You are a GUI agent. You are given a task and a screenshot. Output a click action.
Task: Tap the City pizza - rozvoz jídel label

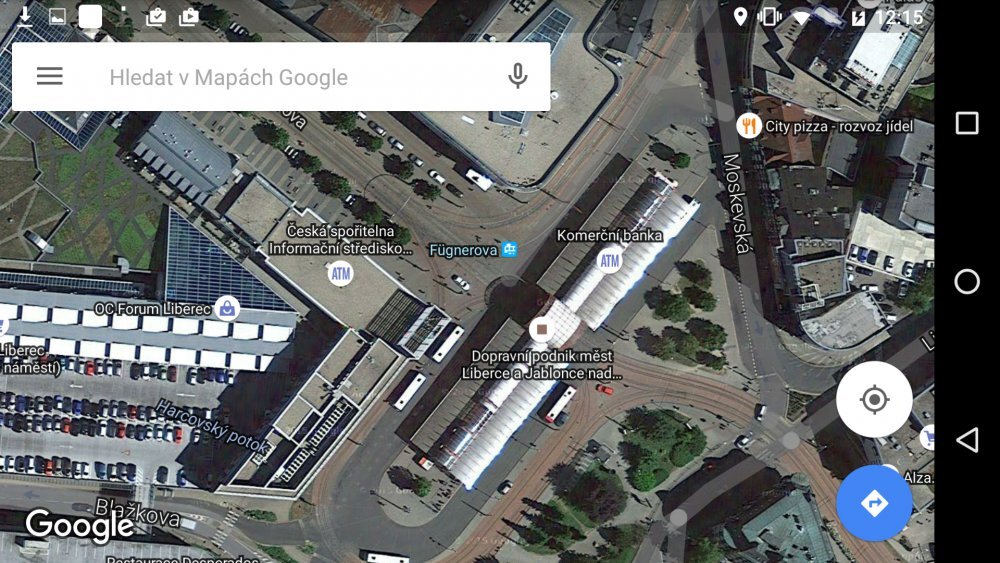839,126
